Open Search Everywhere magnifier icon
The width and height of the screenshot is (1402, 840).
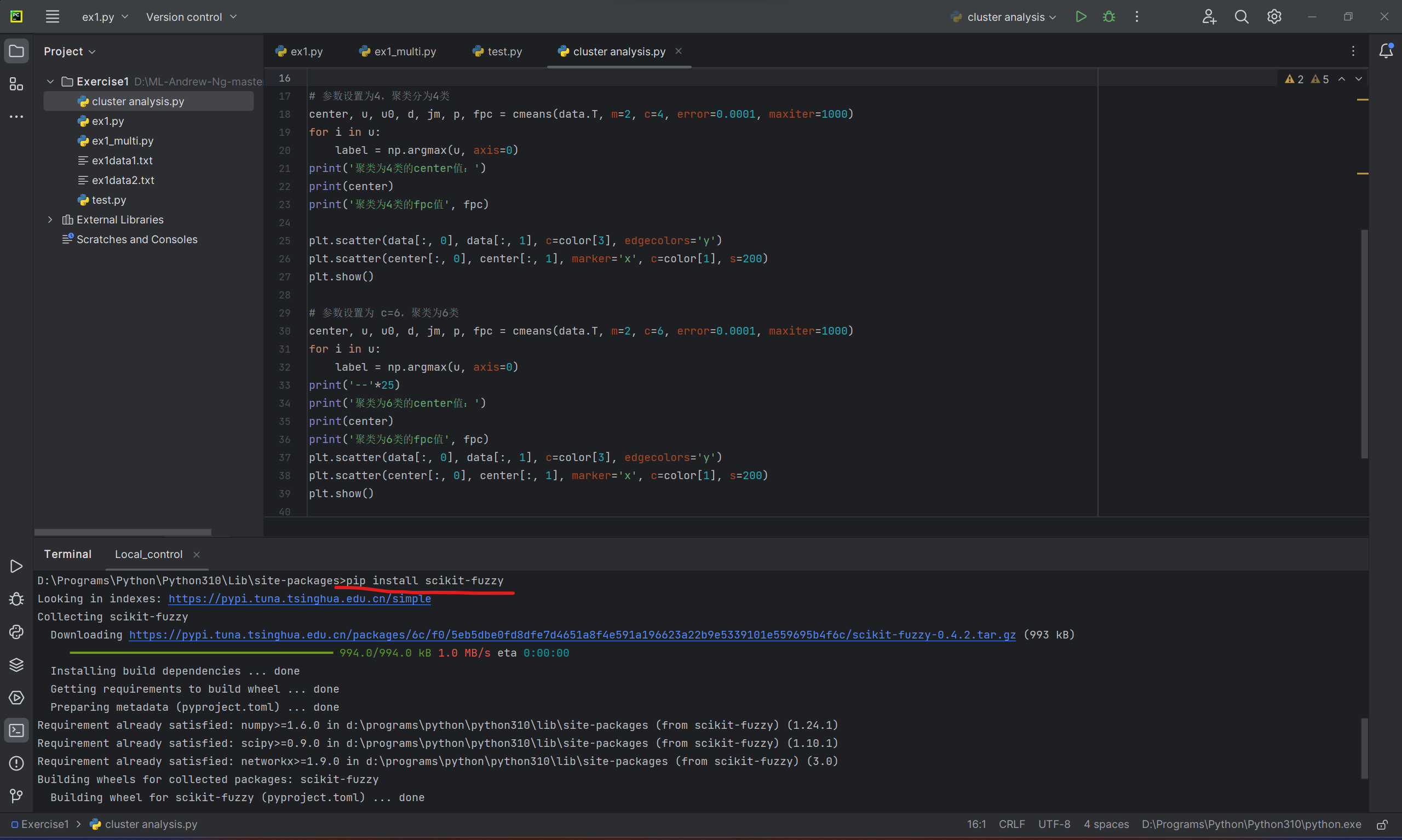[x=1241, y=17]
